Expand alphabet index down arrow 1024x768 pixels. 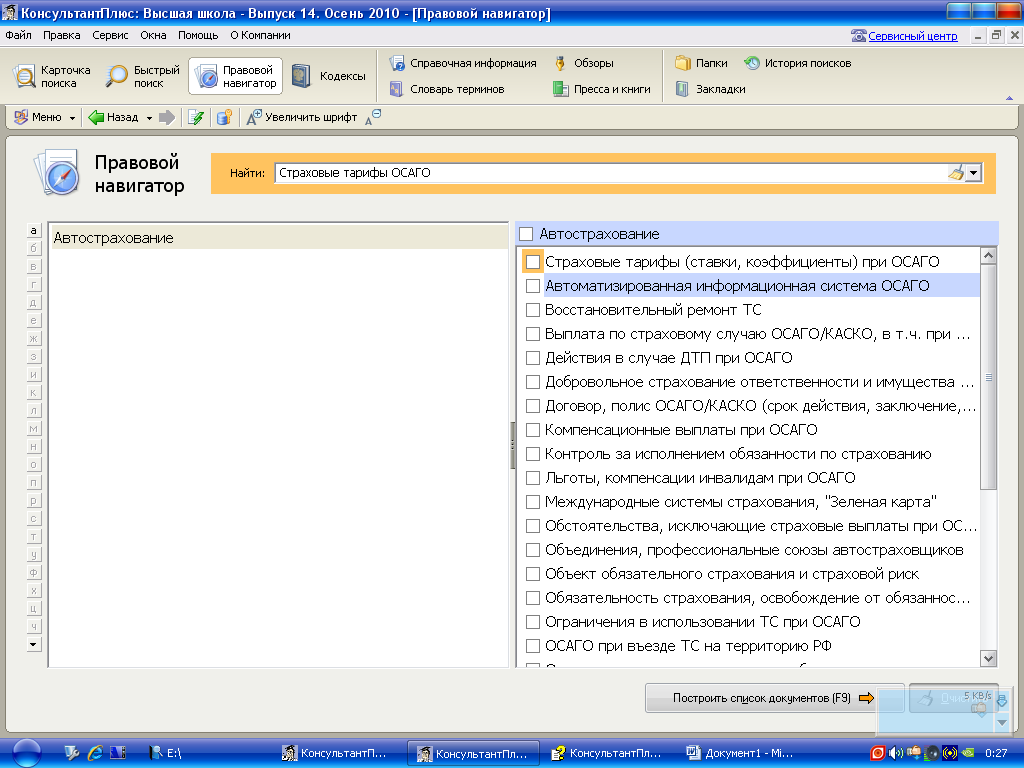[x=33, y=644]
